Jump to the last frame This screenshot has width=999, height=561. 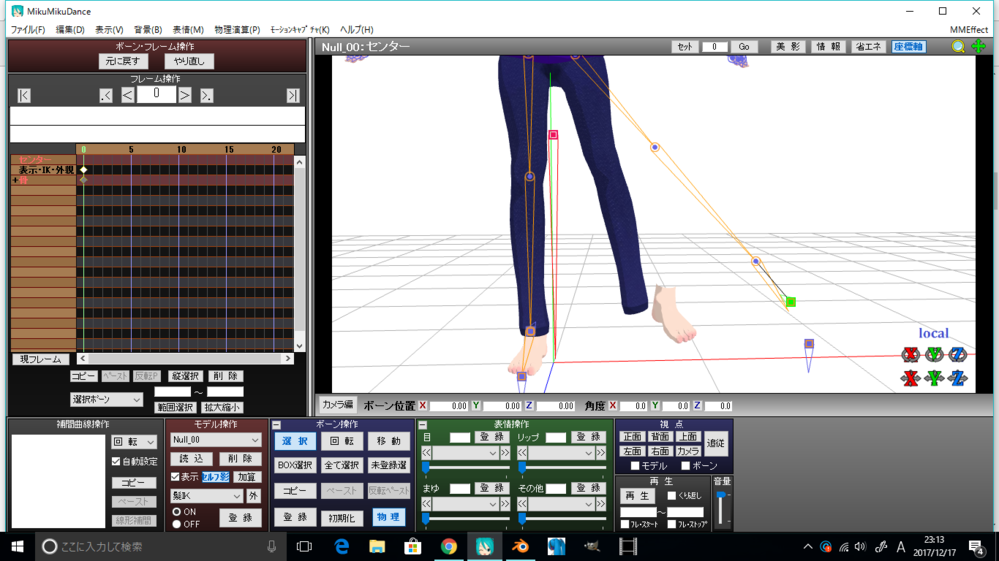(292, 95)
